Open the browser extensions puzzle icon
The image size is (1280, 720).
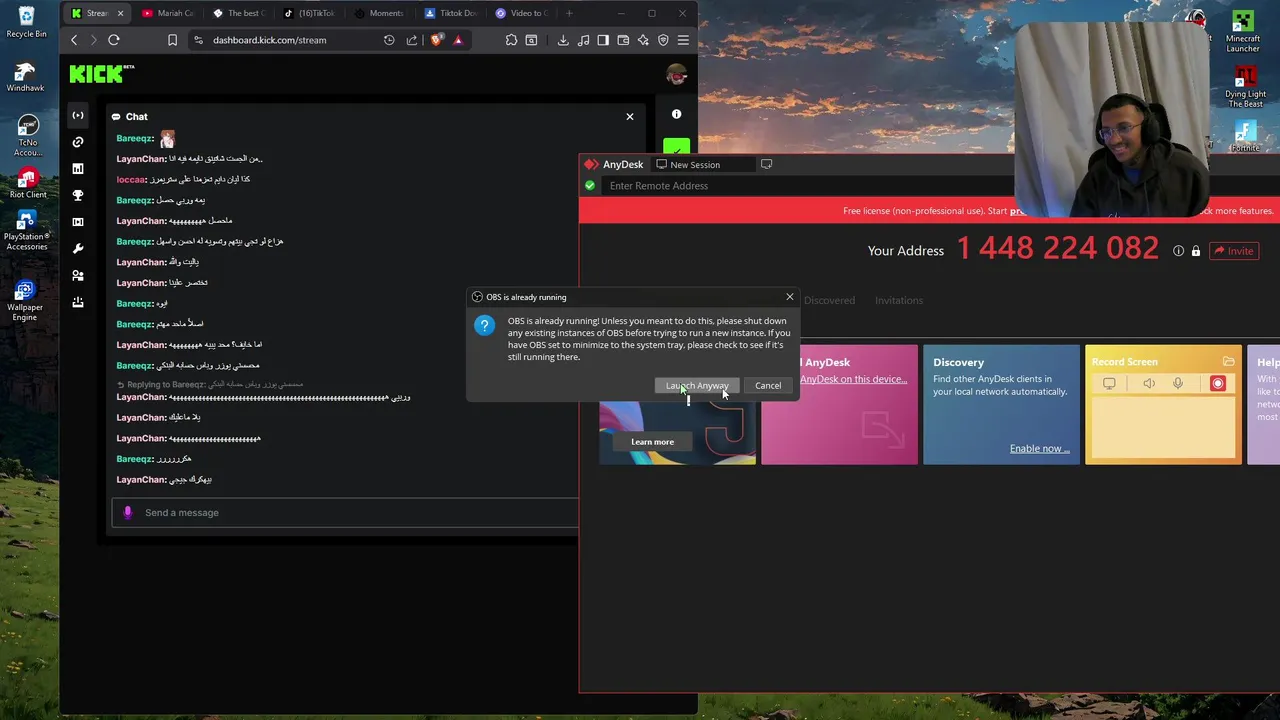click(x=511, y=40)
